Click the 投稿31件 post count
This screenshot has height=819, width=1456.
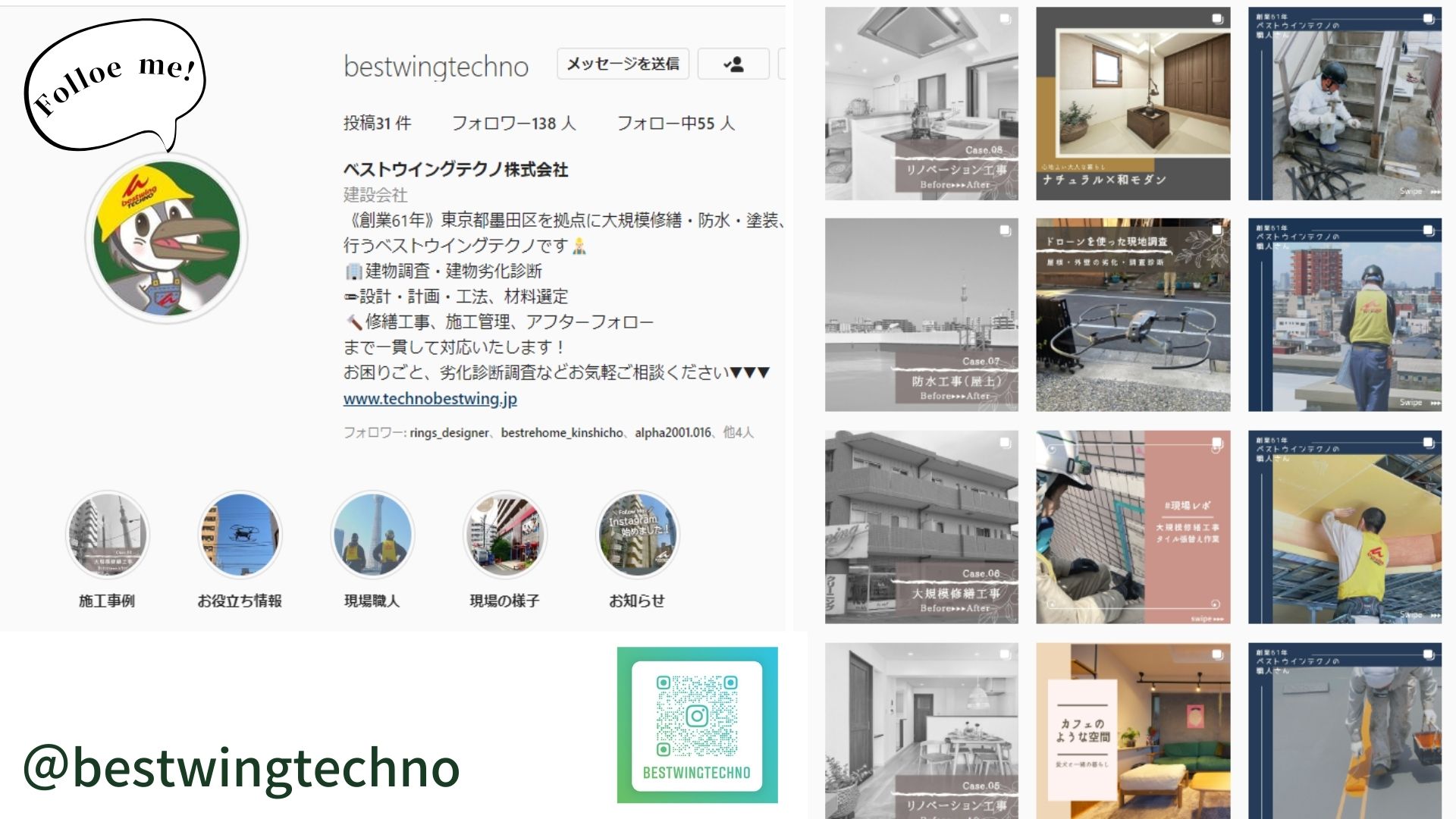pos(377,123)
